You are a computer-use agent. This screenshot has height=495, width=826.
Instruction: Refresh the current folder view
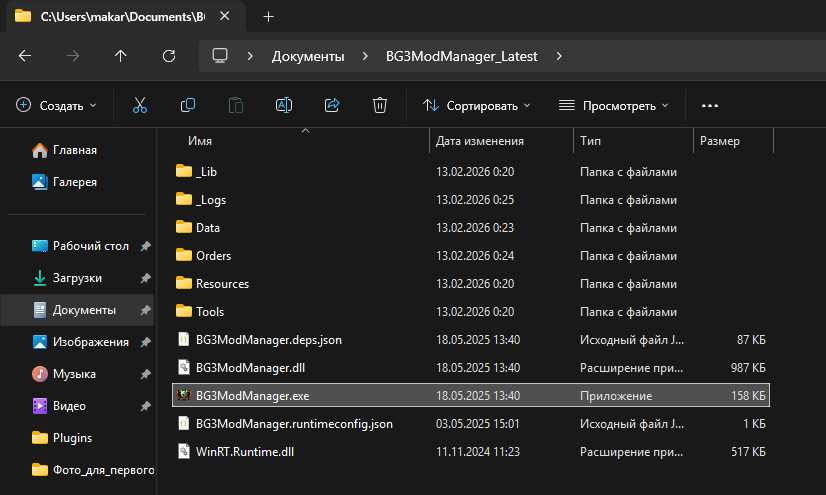point(169,56)
